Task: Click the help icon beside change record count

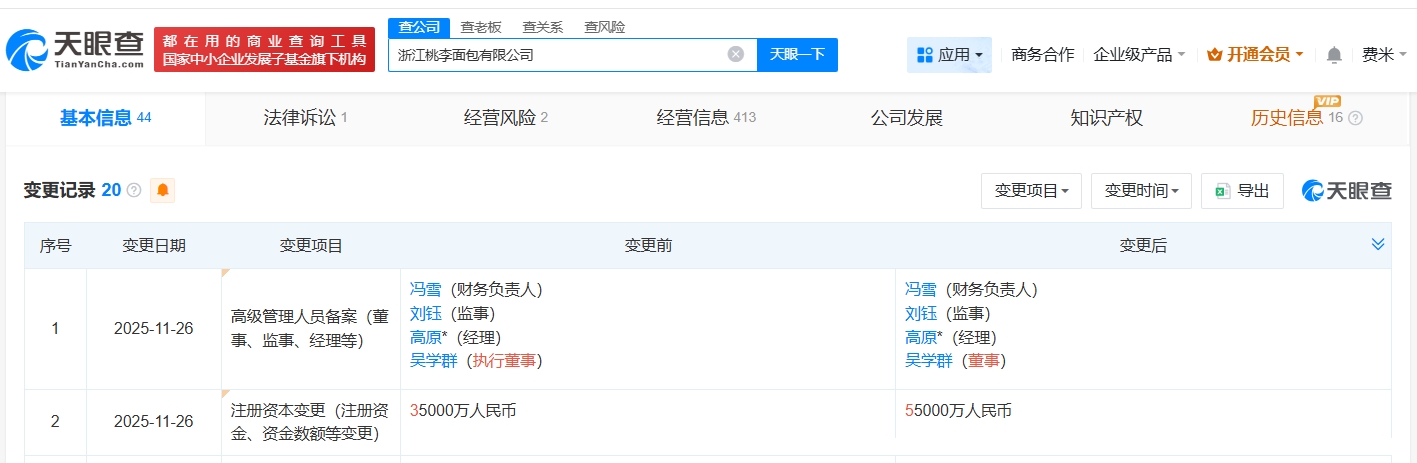Action: [134, 190]
